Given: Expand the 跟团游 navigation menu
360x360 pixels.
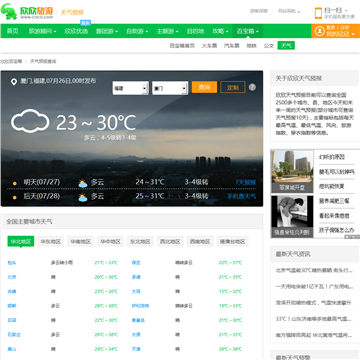Looking at the screenshot, I should tap(107, 31).
